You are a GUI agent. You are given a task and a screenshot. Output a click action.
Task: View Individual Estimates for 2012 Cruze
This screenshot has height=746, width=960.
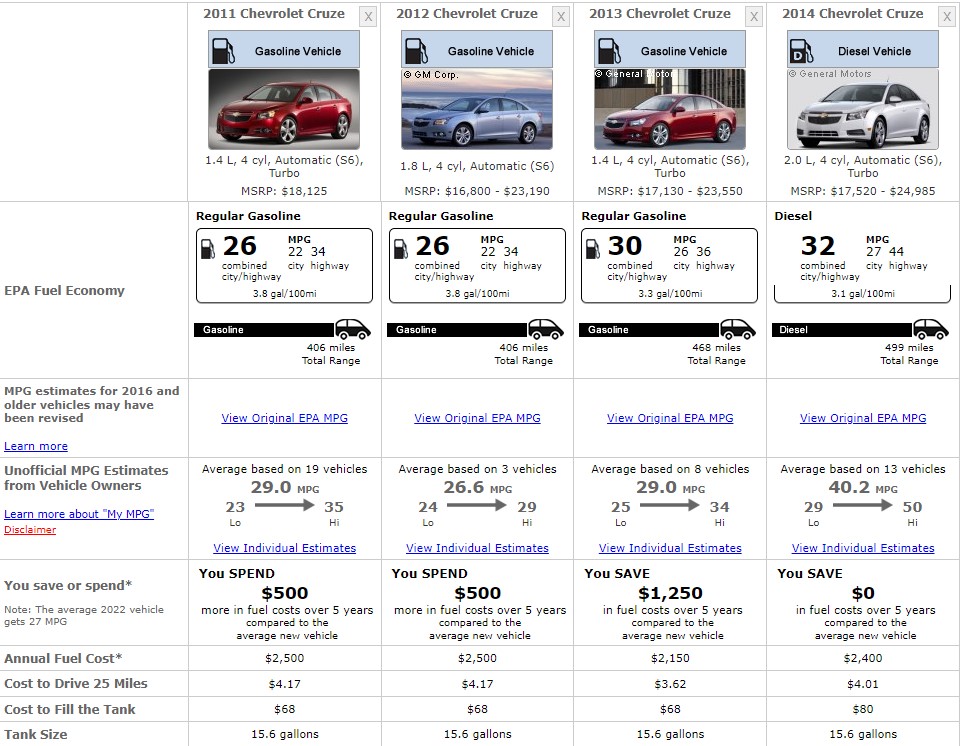(x=478, y=548)
